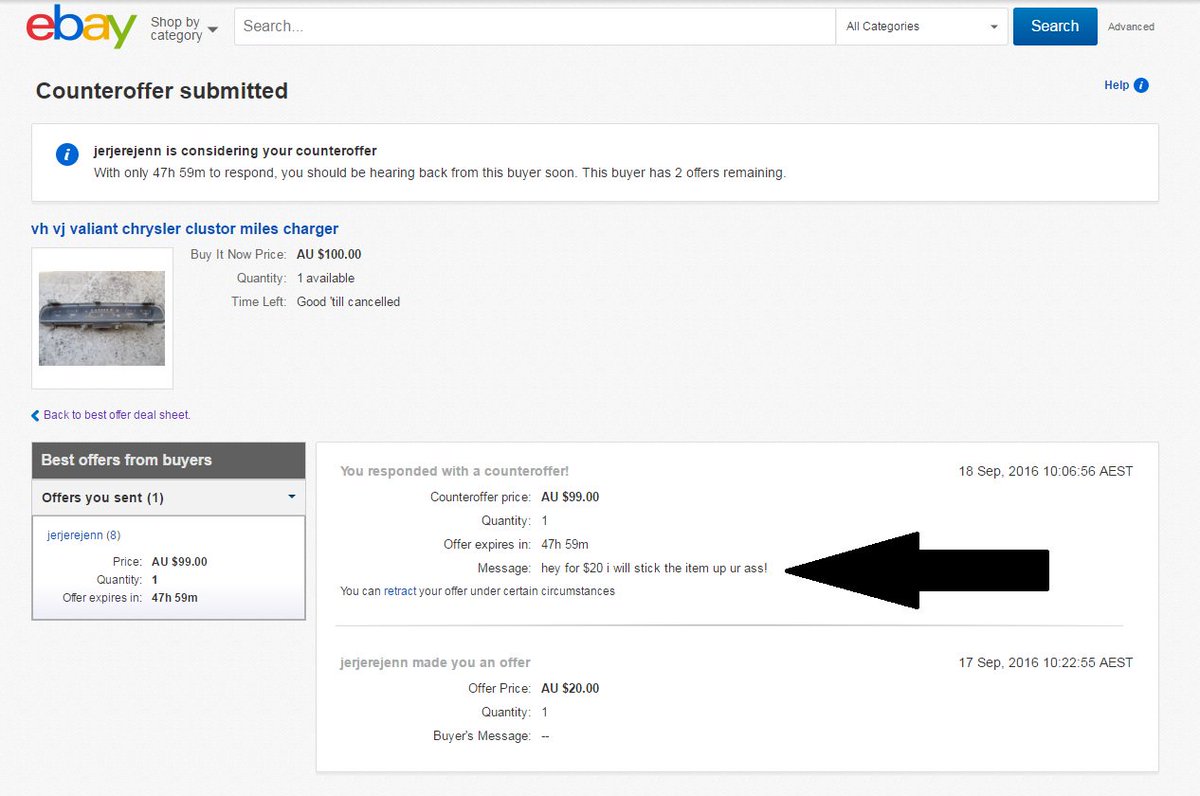Open the Help link
Image resolution: width=1200 pixels, height=796 pixels.
click(1116, 85)
